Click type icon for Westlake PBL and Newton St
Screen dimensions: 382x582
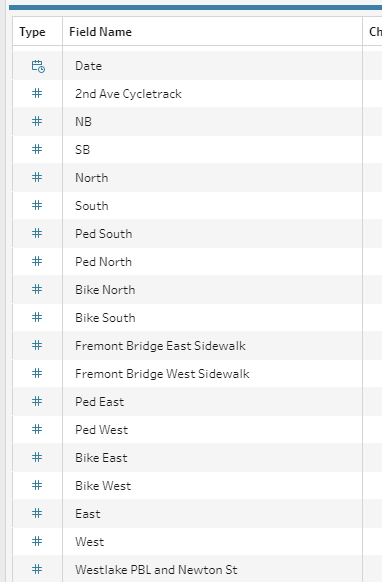coord(37,569)
